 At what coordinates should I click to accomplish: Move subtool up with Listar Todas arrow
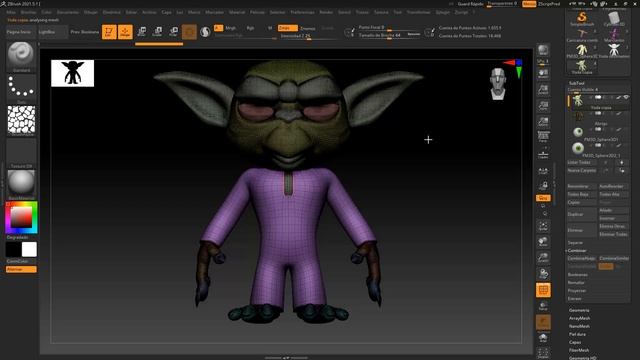pos(606,162)
